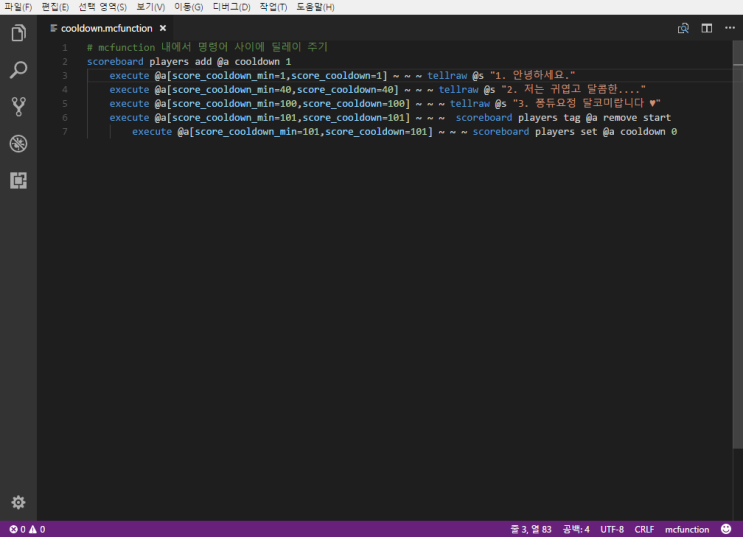This screenshot has height=537, width=743.
Task: Select mcfunction language mode in status bar
Action: 687,529
